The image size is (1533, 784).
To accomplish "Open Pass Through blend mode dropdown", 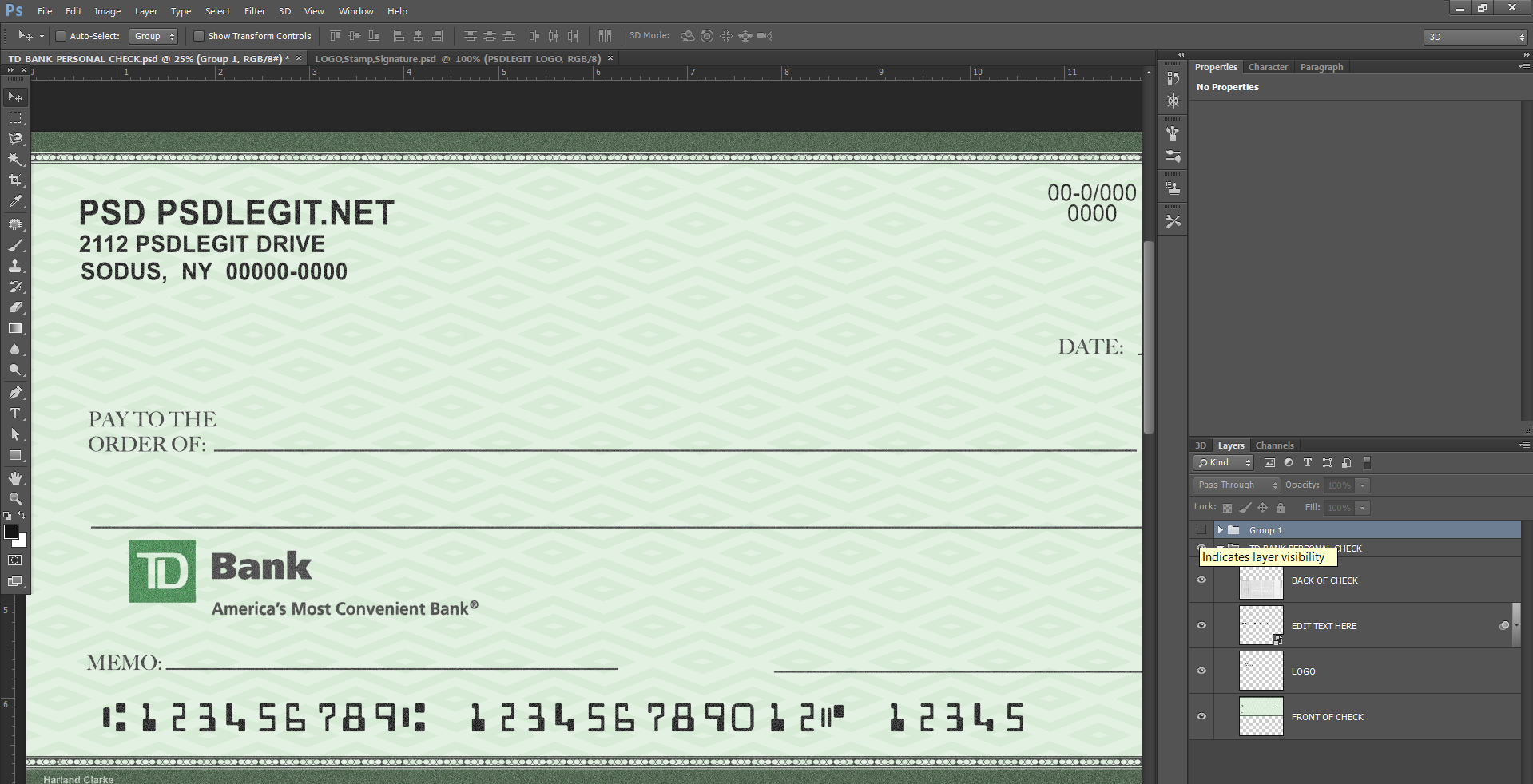I will tap(1237, 485).
